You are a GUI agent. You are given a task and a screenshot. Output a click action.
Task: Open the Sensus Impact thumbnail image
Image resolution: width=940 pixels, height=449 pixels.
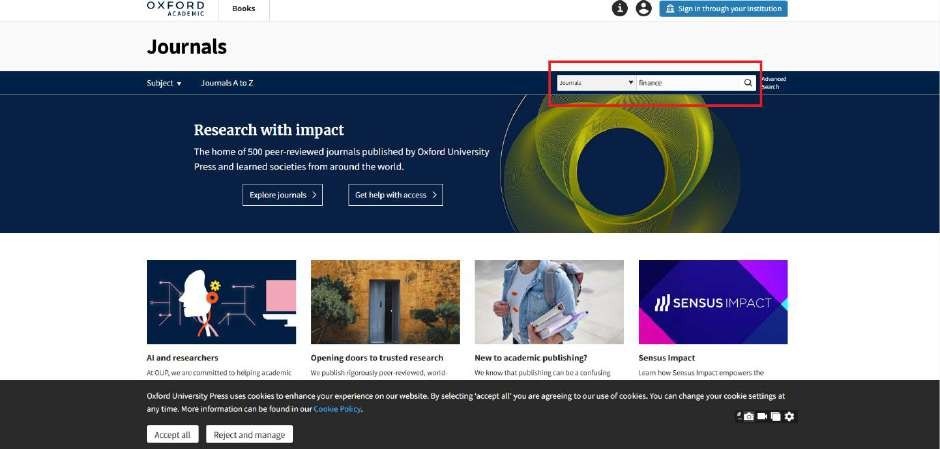[x=713, y=302]
